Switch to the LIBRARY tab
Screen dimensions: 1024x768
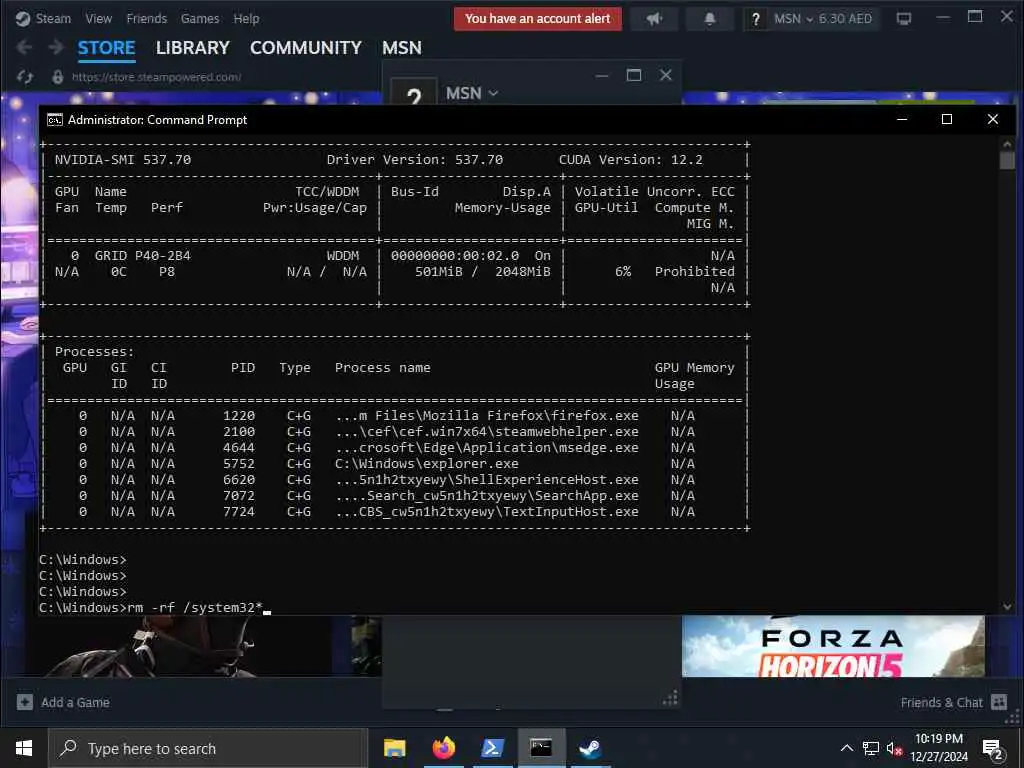tap(193, 48)
